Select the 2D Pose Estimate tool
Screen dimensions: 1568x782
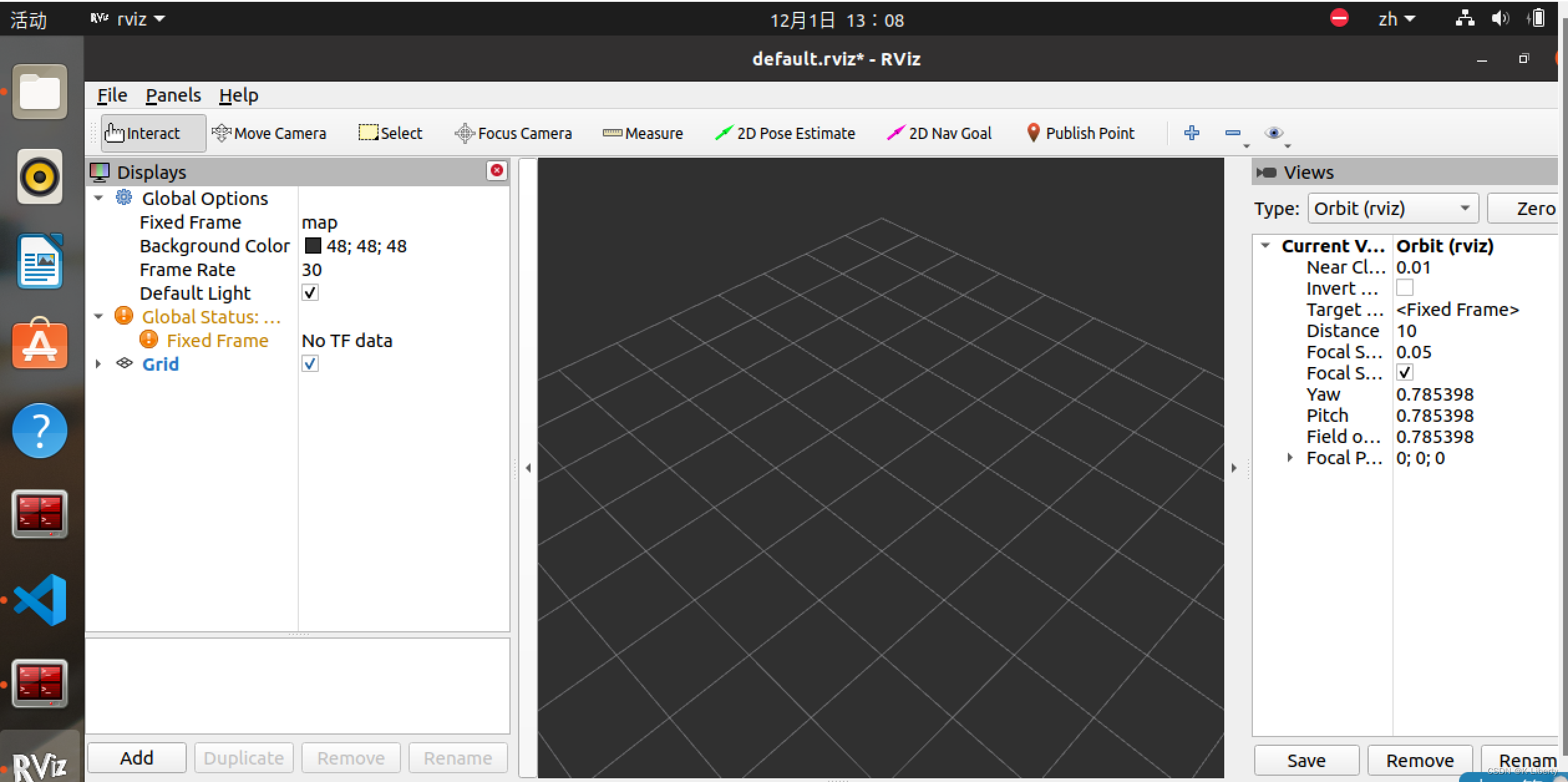785,133
